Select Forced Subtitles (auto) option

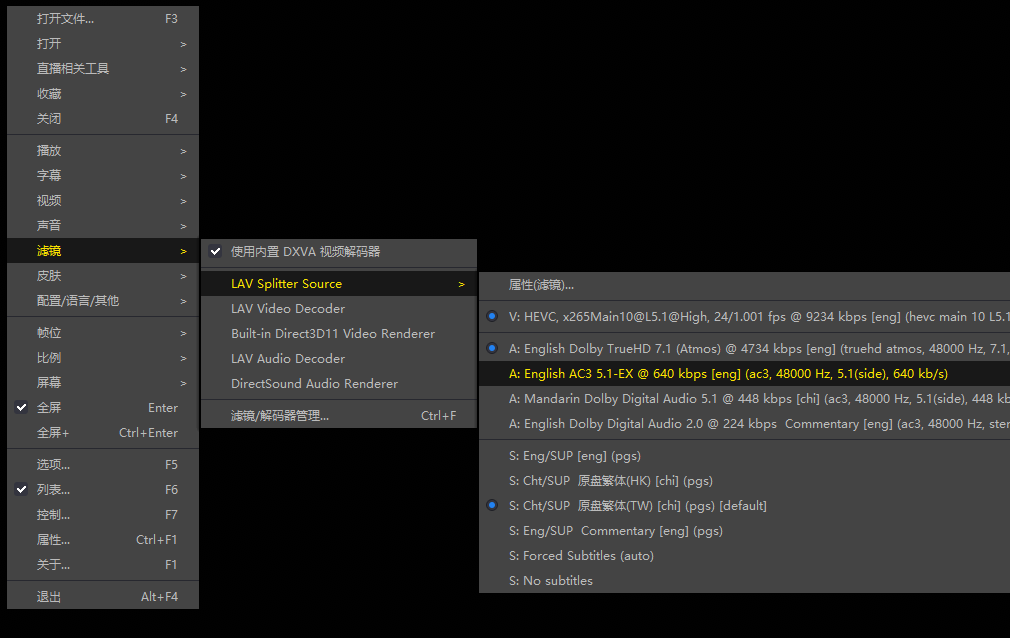(745, 556)
